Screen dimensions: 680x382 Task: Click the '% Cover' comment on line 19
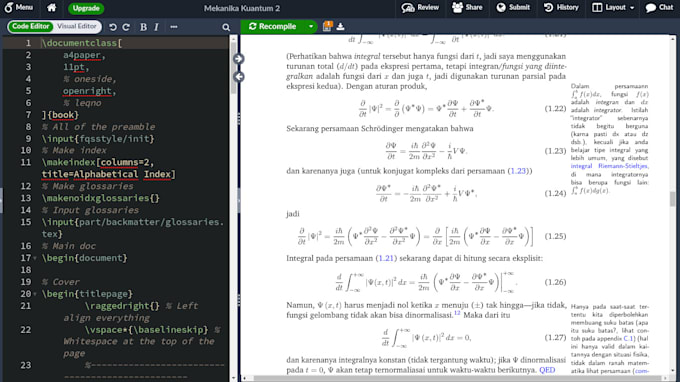click(60, 282)
